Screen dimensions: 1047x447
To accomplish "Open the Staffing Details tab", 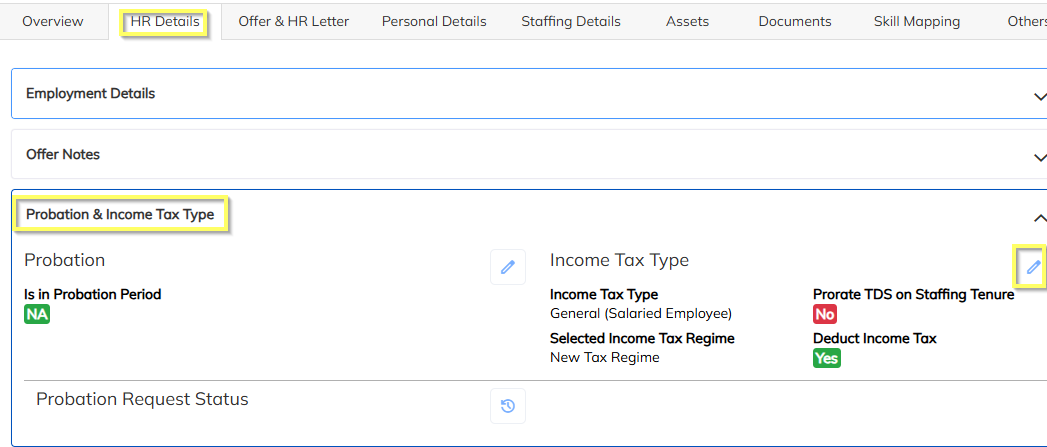I will click(x=571, y=21).
